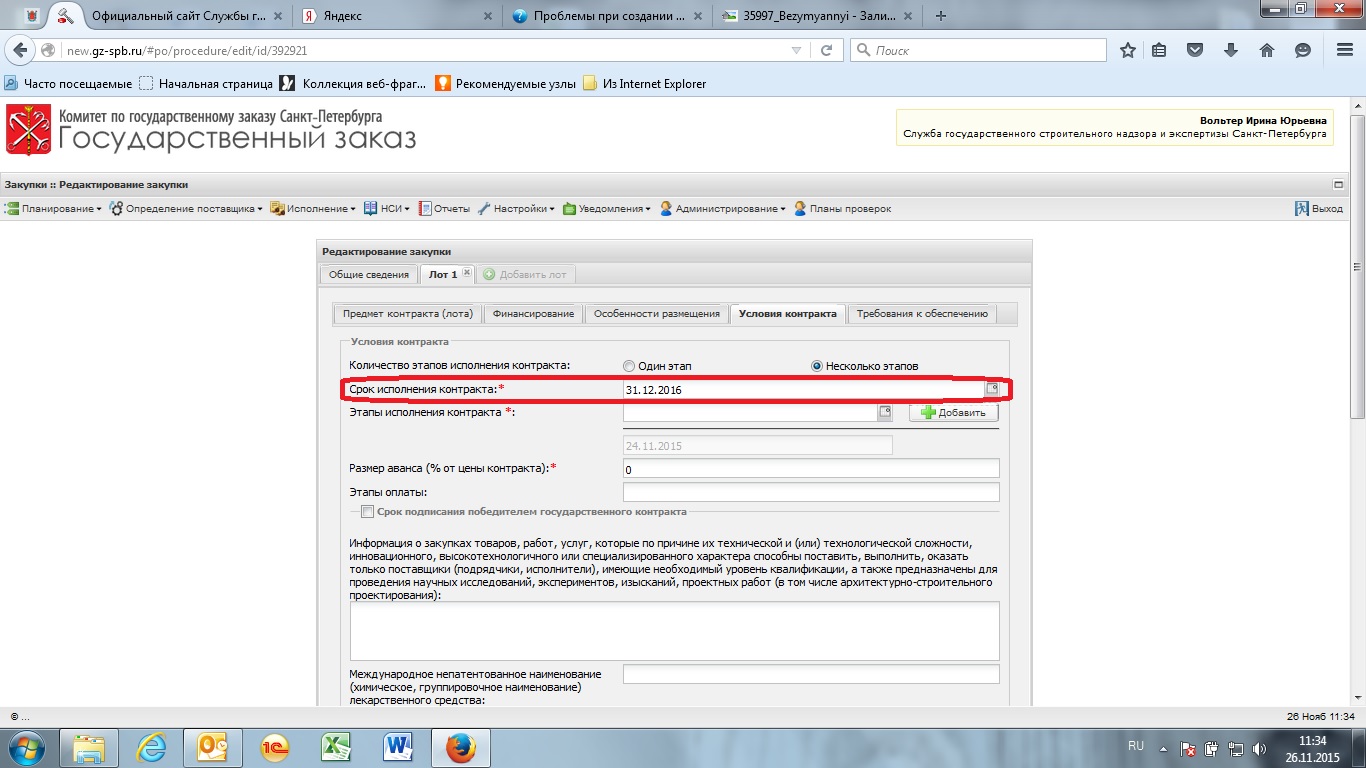Click the smiley face toolbar icon
The width and height of the screenshot is (1366, 768).
1303,50
